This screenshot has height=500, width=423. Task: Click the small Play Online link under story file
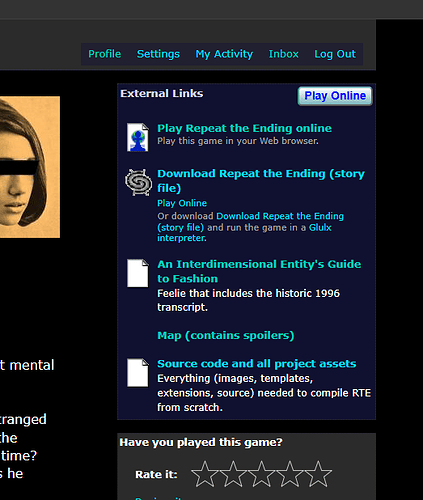pos(182,203)
